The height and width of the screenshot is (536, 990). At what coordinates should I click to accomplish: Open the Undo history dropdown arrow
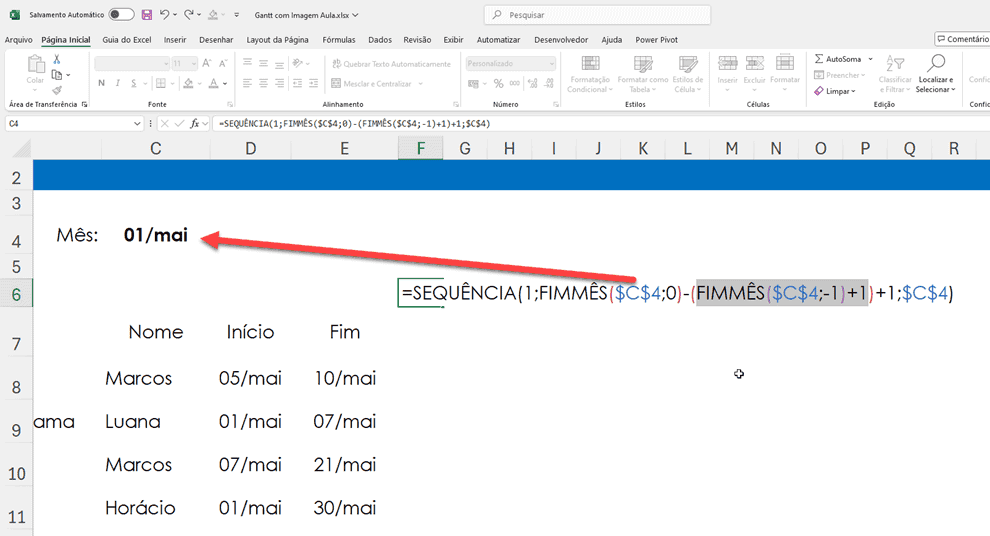[x=175, y=15]
